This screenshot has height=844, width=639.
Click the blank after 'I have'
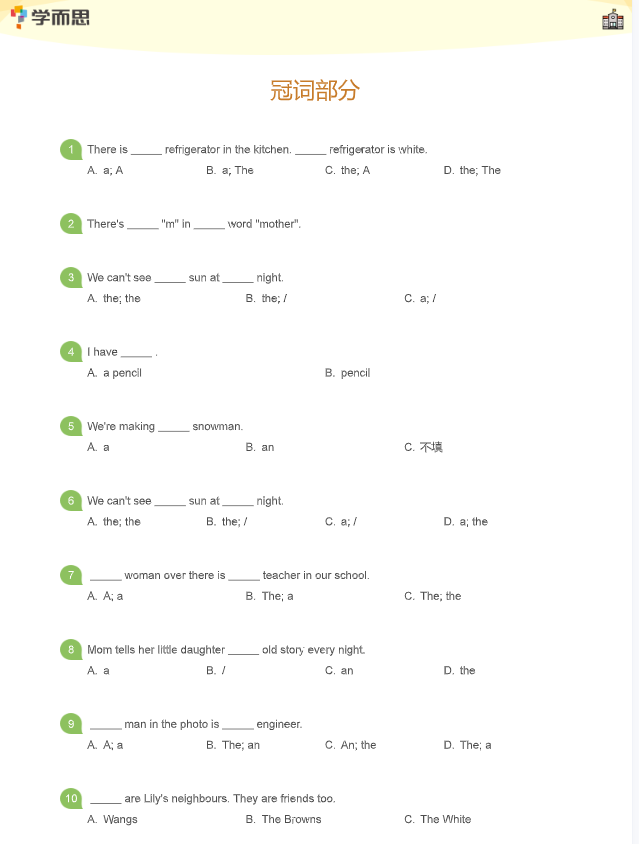pyautogui.click(x=137, y=353)
